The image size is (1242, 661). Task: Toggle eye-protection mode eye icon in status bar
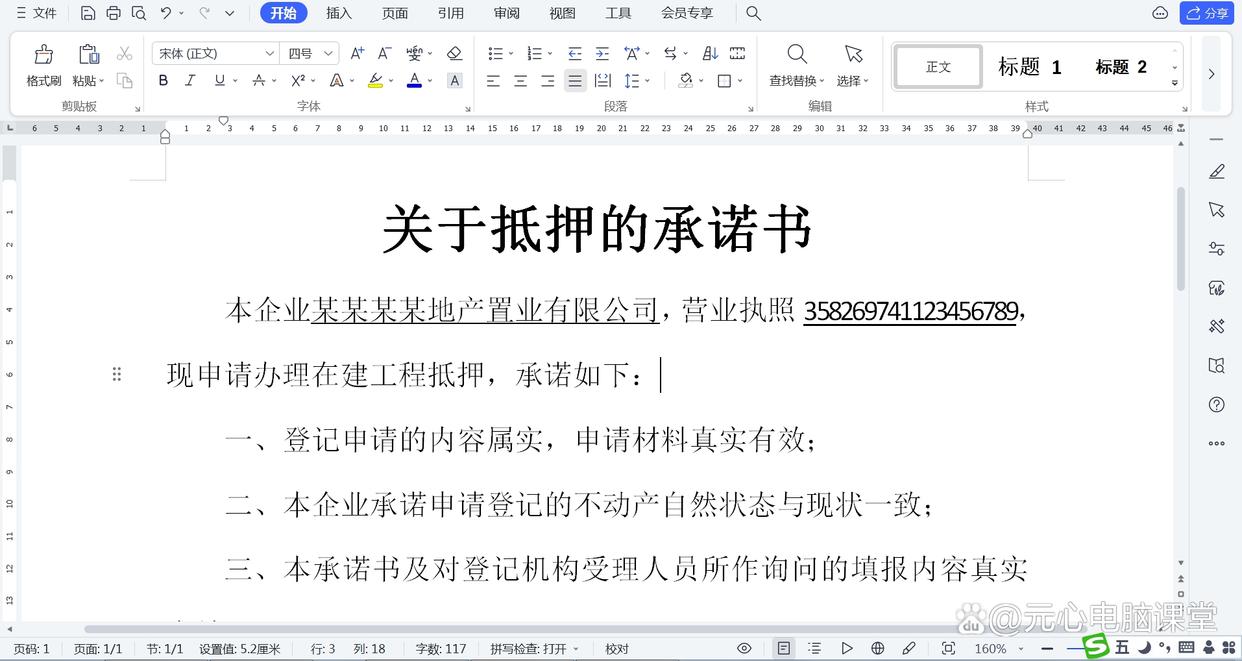744,649
